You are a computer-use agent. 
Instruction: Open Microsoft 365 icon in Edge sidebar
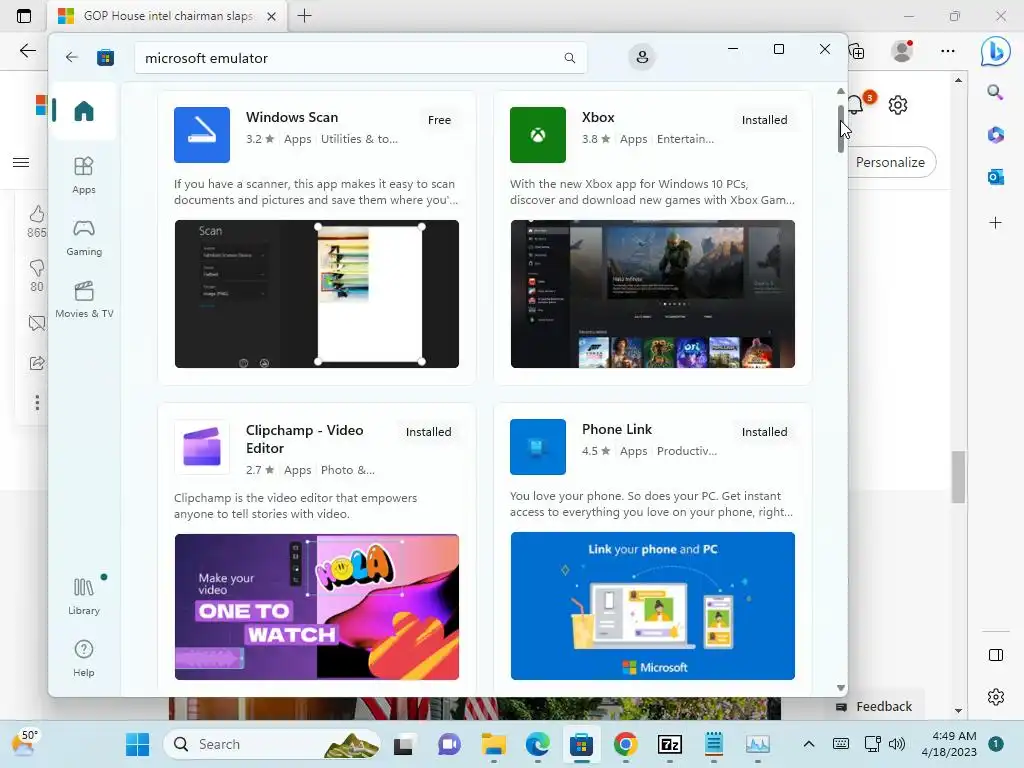[x=995, y=135]
